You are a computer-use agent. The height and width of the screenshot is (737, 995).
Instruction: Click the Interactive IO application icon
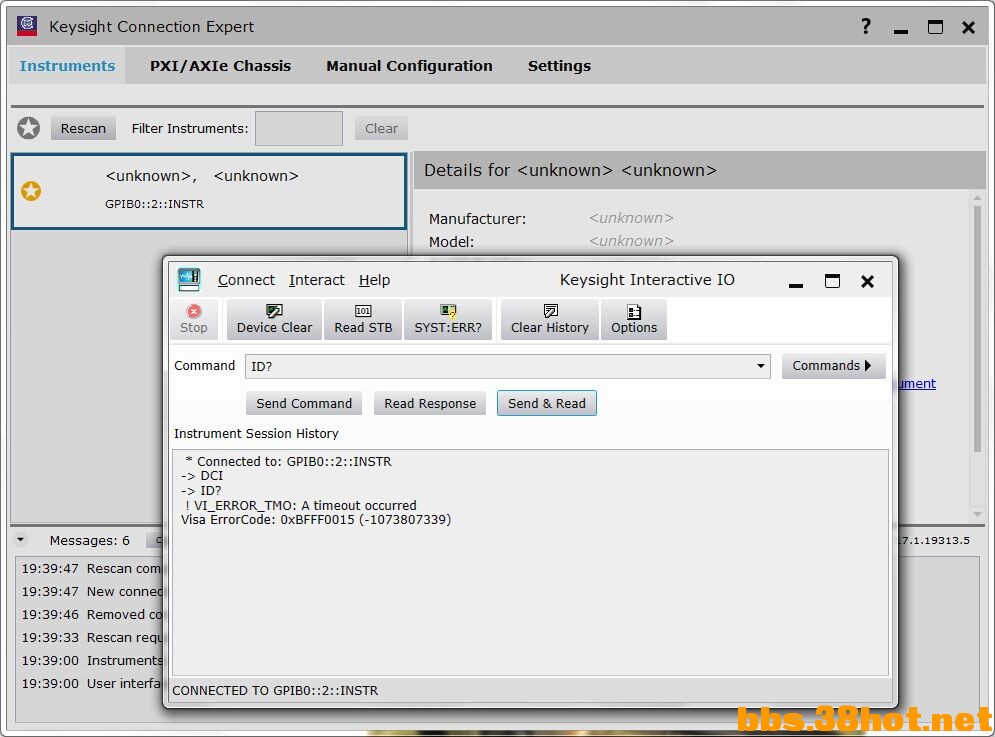[189, 280]
